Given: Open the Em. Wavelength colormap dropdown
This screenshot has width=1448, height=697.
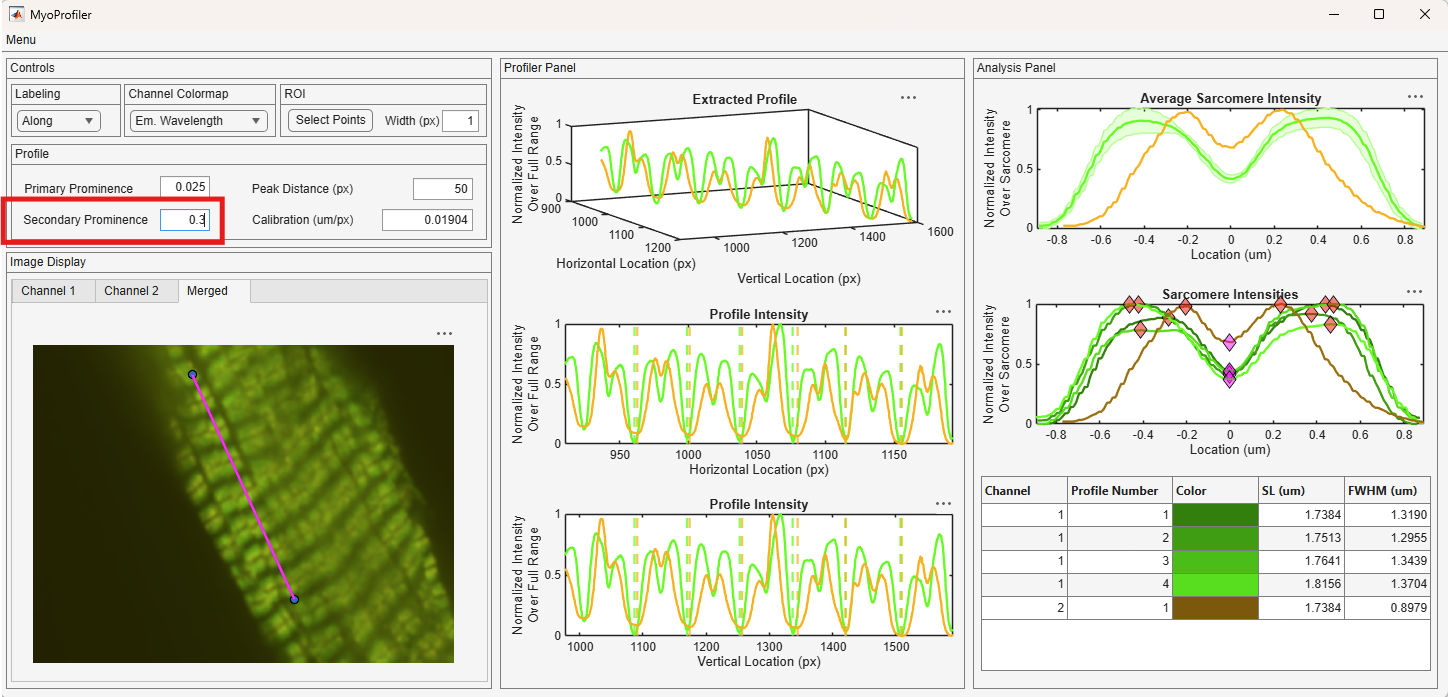Looking at the screenshot, I should tap(199, 121).
